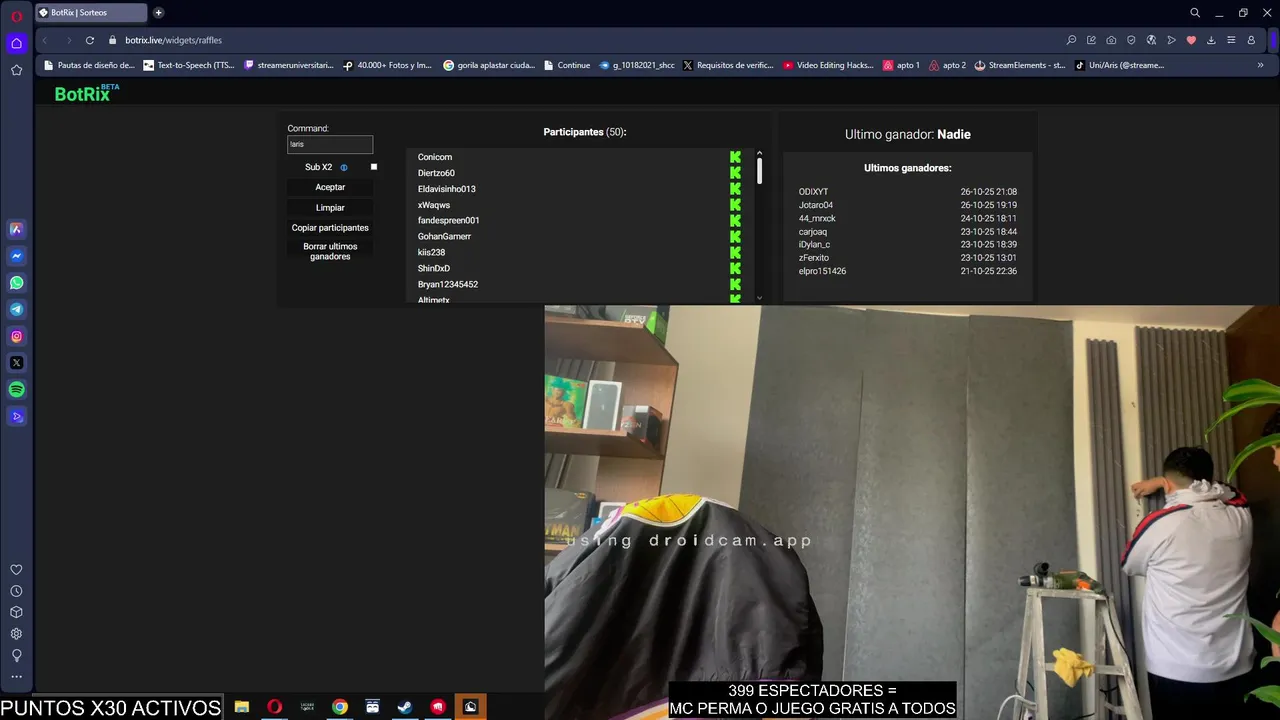Select the BotRix | Sorteos tab
The height and width of the screenshot is (720, 1280).
click(x=91, y=13)
